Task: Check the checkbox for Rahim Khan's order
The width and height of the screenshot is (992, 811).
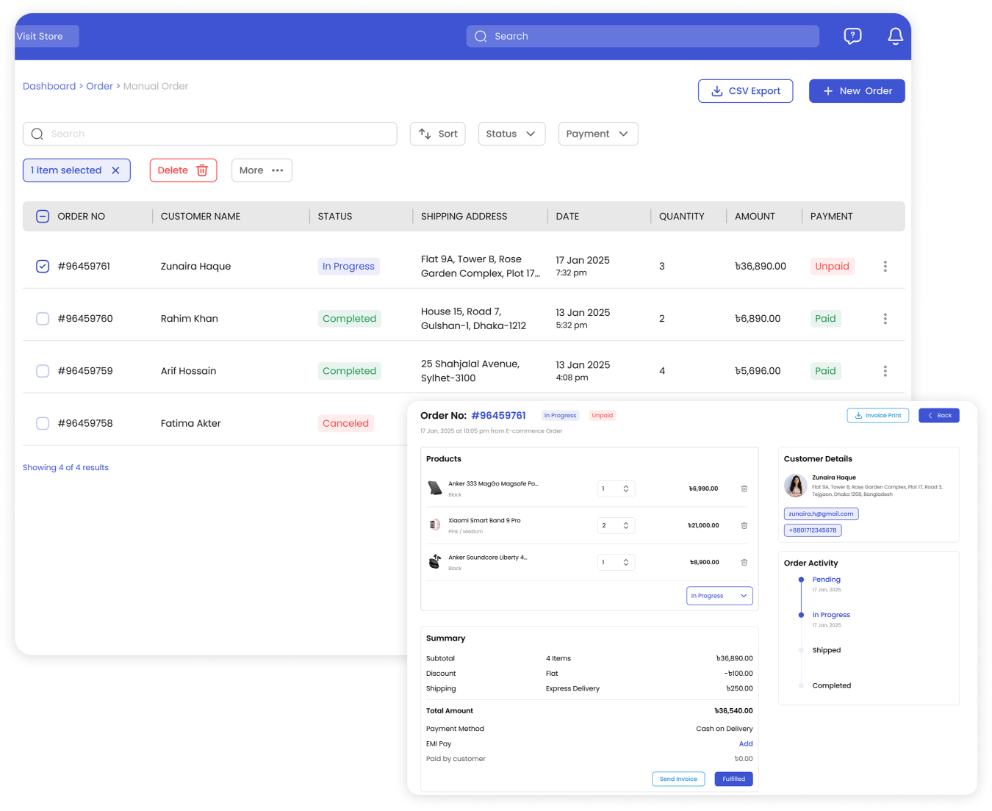Action: (x=42, y=318)
